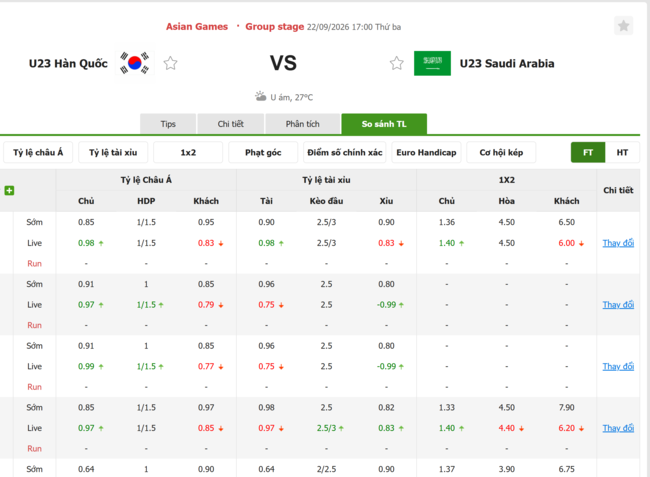Favorite the U23 Saudi Arabia team star
Screen dimensions: 650x477
point(397,63)
